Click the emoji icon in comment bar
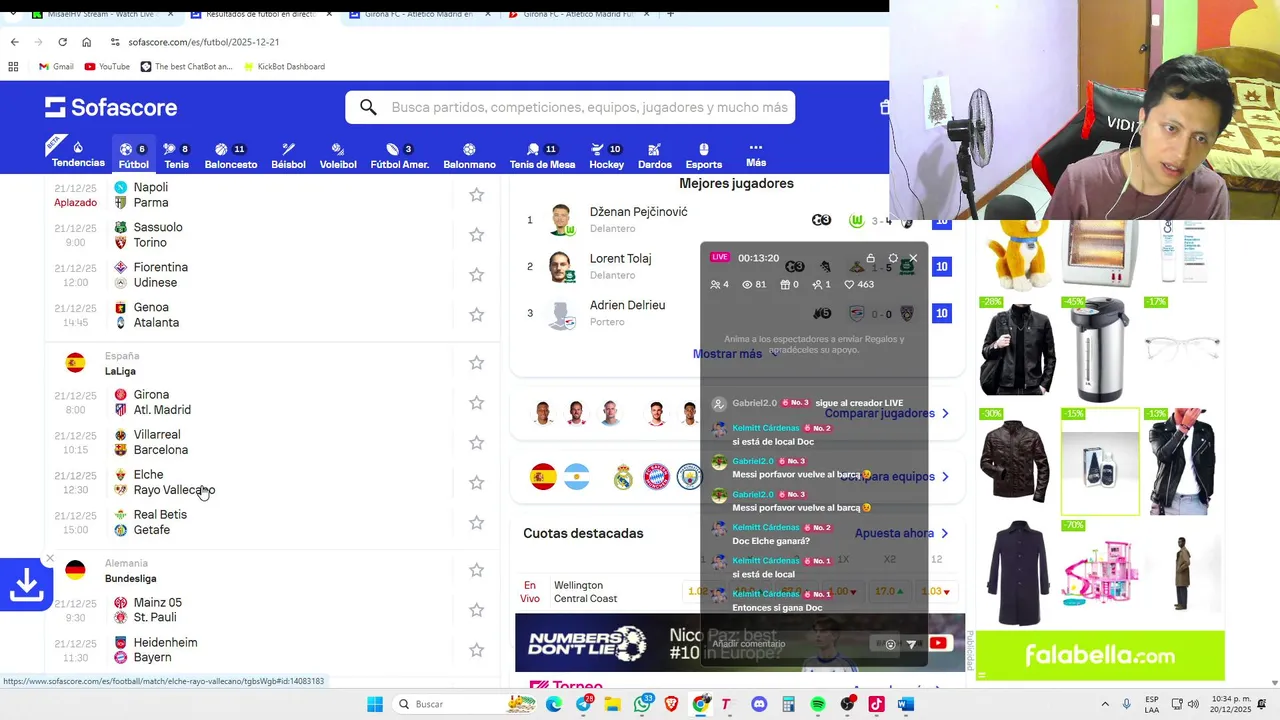1280x720 pixels. coord(890,644)
